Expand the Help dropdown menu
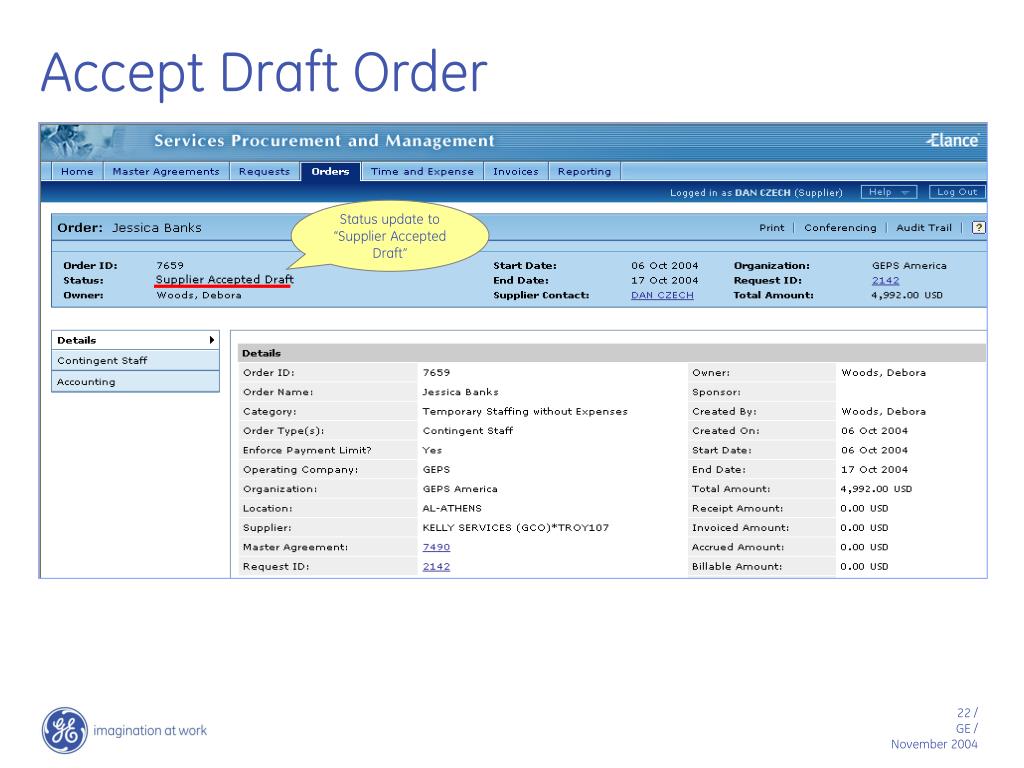 888,192
